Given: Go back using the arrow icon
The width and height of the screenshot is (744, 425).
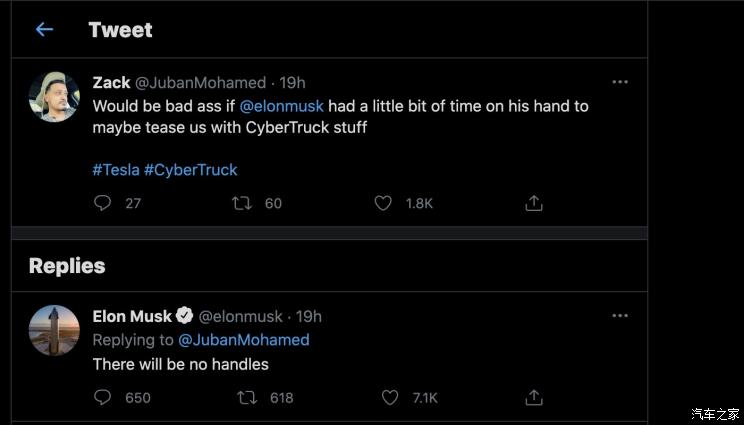Looking at the screenshot, I should tap(44, 30).
